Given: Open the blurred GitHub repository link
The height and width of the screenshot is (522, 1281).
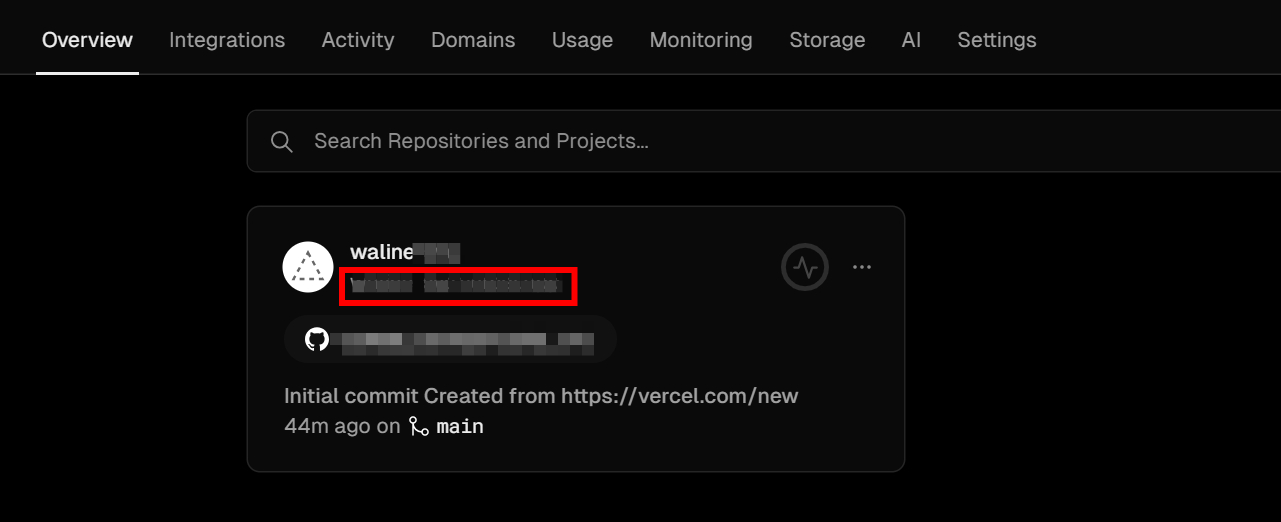Looking at the screenshot, I should tap(465, 341).
